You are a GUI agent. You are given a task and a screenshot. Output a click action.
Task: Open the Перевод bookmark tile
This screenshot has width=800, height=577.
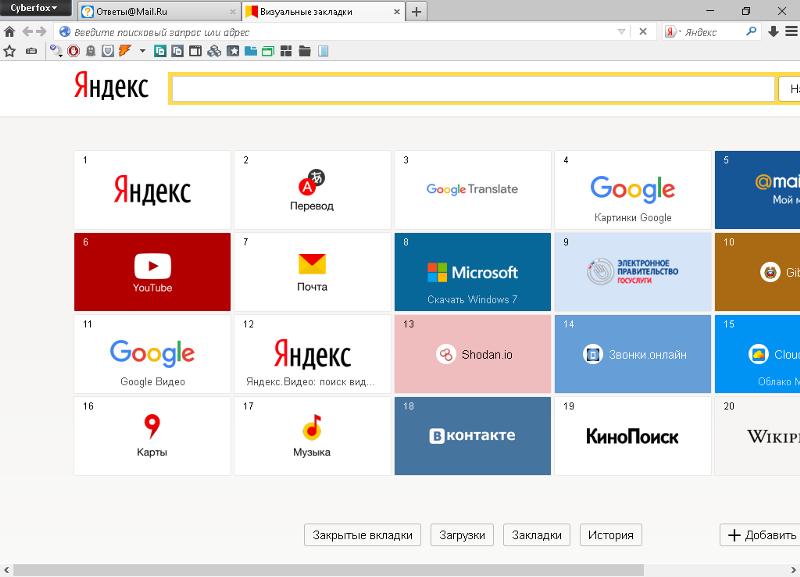[312, 190]
